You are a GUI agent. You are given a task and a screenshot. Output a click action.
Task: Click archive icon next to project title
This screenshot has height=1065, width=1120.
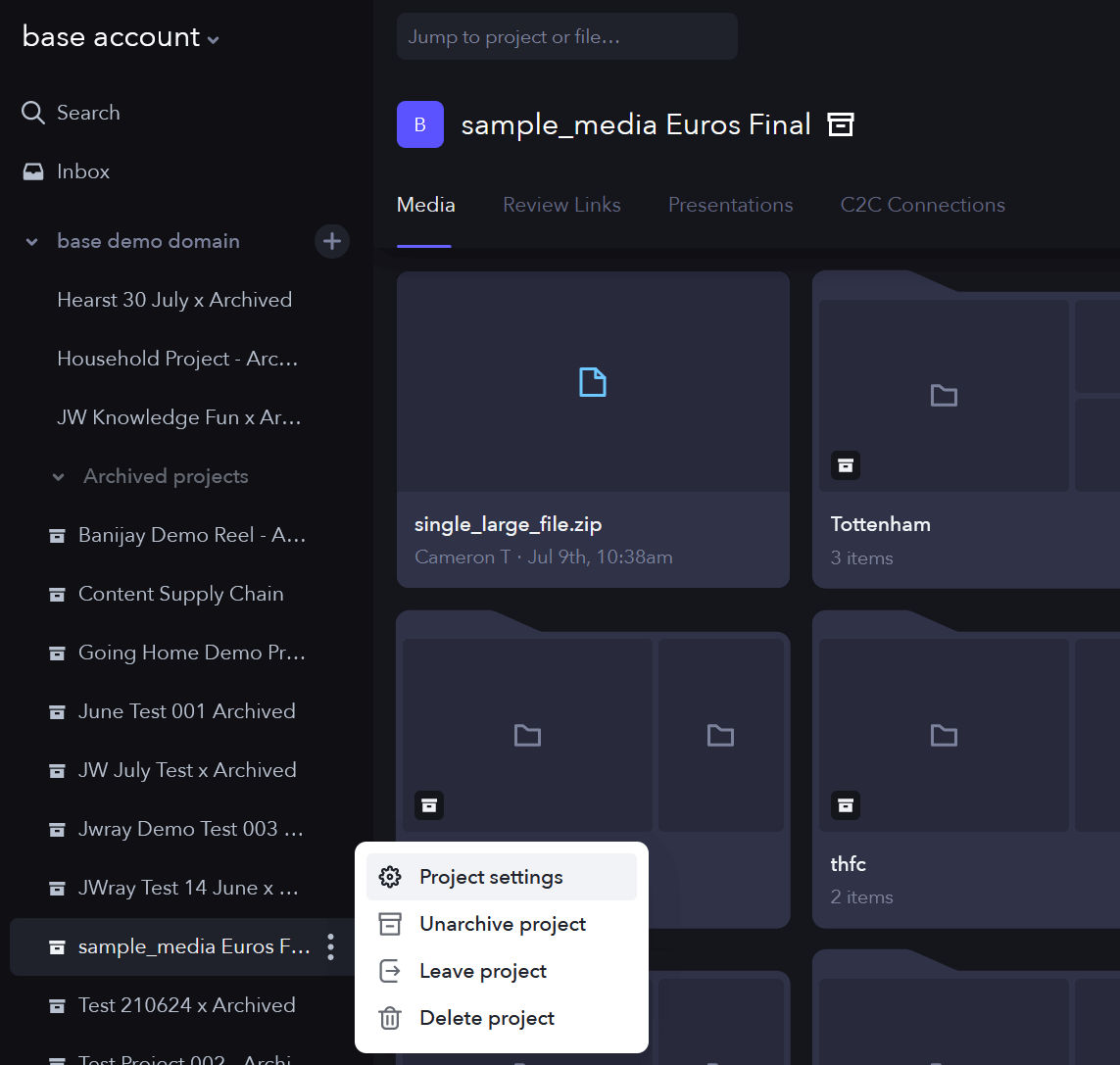pyautogui.click(x=841, y=124)
